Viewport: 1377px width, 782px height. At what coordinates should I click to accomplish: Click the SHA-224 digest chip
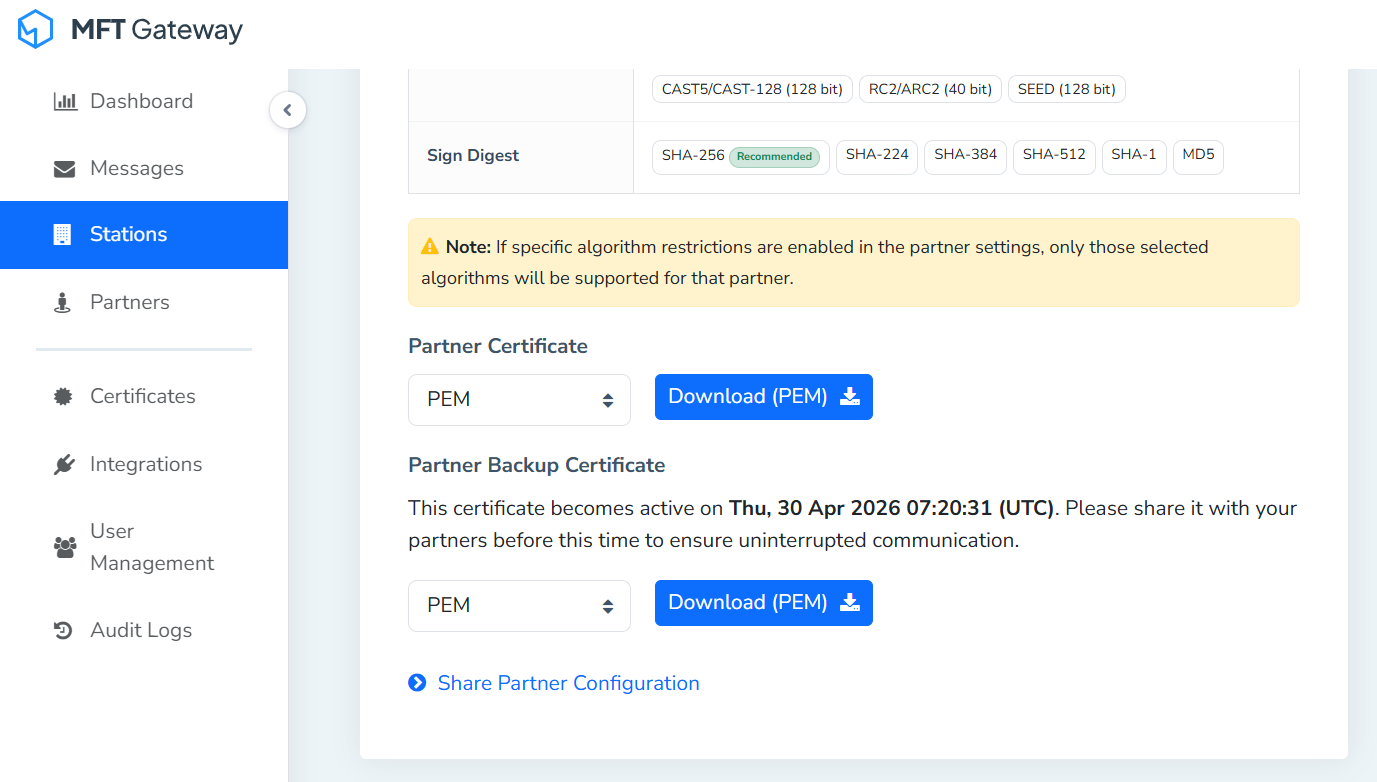point(877,157)
